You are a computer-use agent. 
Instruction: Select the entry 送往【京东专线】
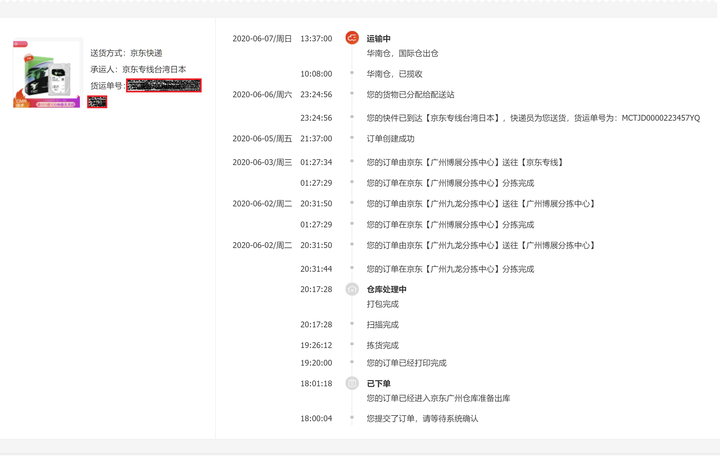[x=466, y=162]
